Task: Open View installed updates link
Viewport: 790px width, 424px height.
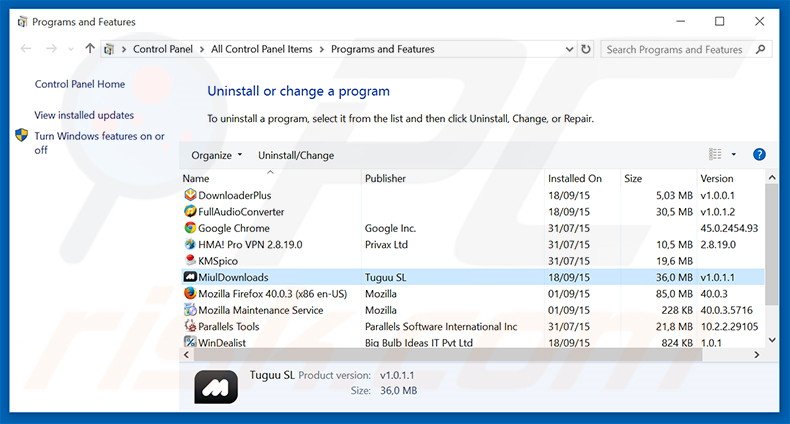Action: (x=84, y=115)
